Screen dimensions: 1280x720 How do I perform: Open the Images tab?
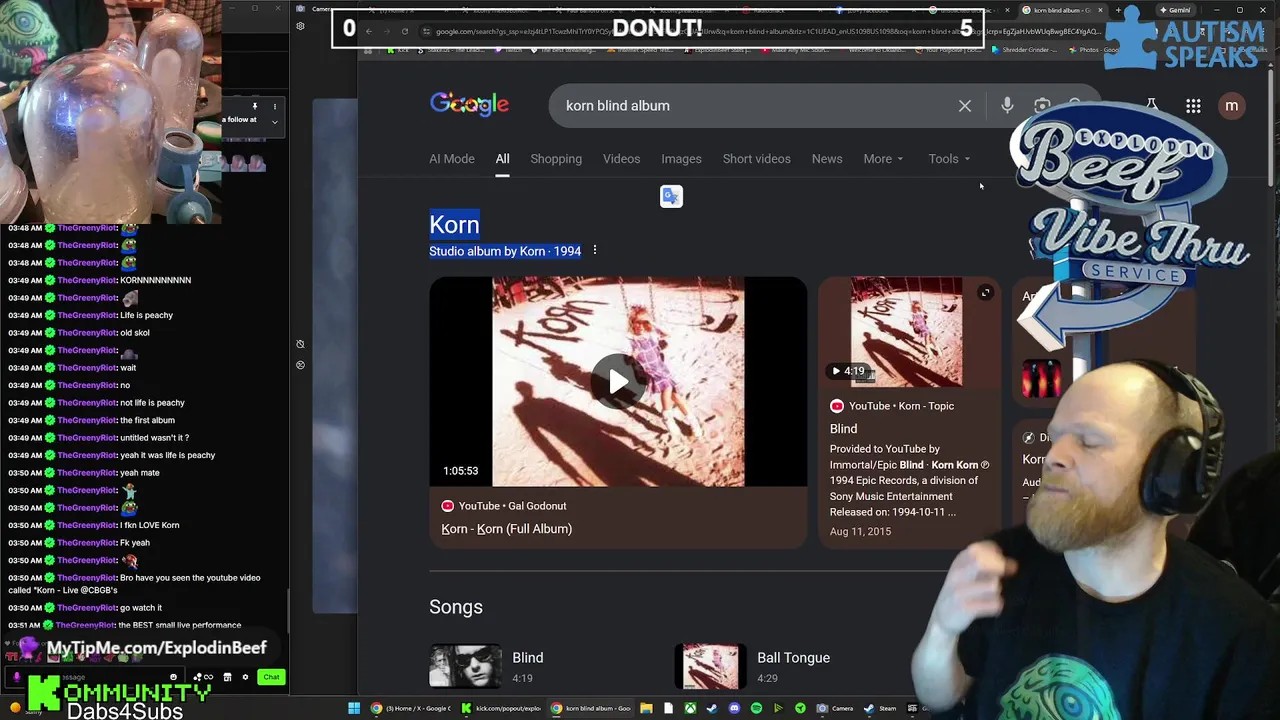(x=681, y=159)
